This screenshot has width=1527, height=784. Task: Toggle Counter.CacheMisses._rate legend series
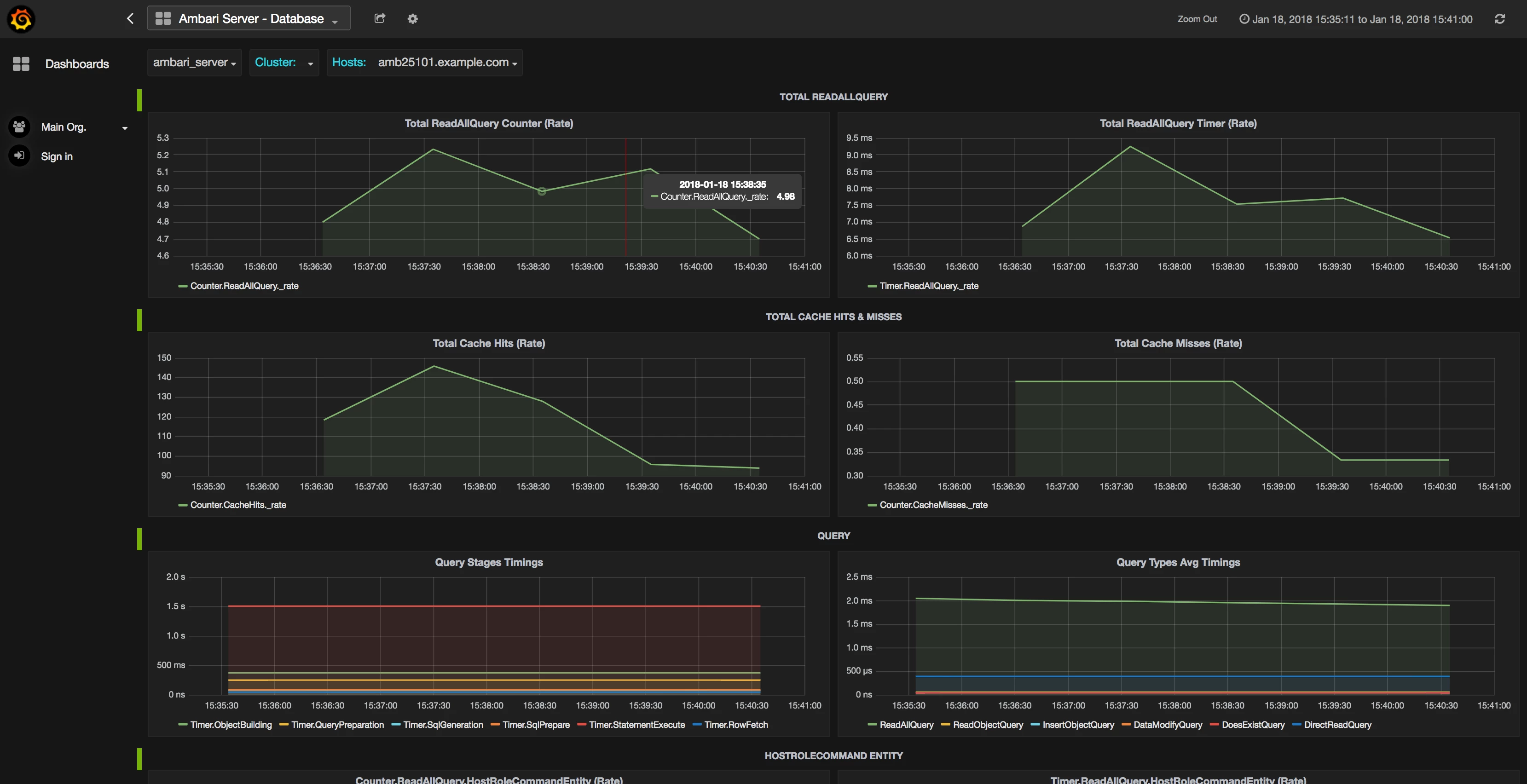(x=933, y=505)
